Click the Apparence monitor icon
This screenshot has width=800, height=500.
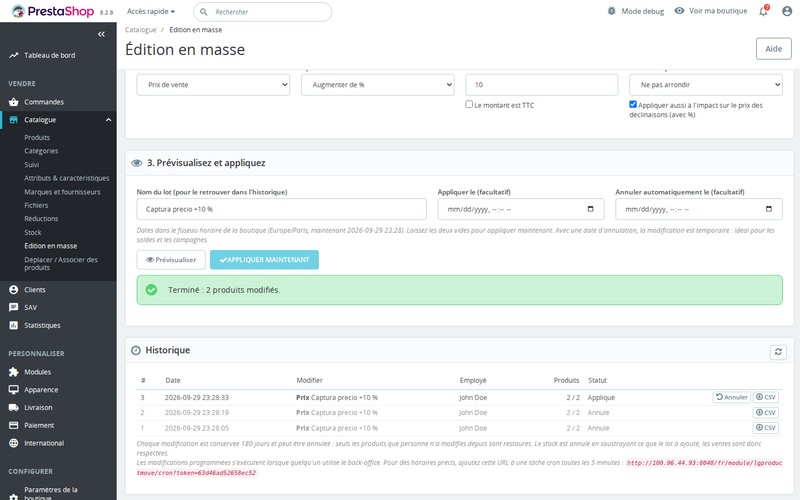coord(14,390)
